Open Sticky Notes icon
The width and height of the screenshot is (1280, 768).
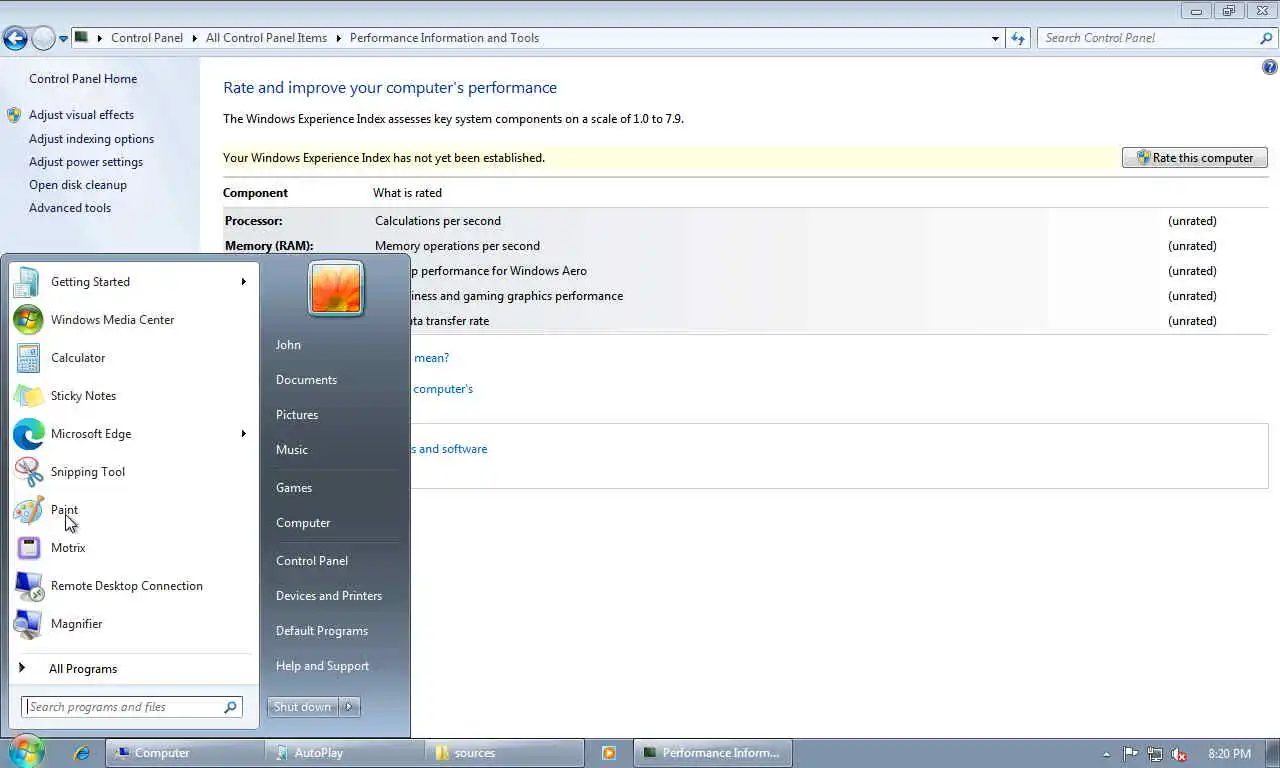[x=28, y=396]
